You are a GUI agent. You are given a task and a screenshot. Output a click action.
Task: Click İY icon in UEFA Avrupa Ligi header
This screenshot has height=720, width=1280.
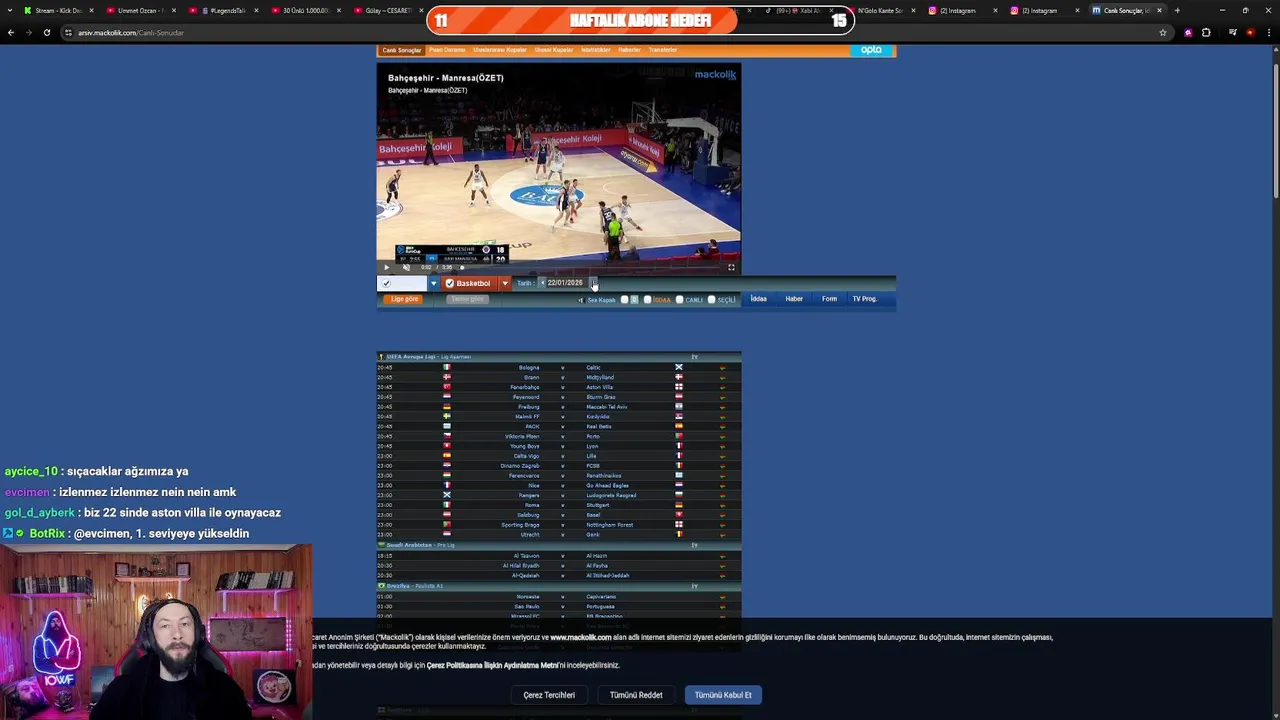694,356
